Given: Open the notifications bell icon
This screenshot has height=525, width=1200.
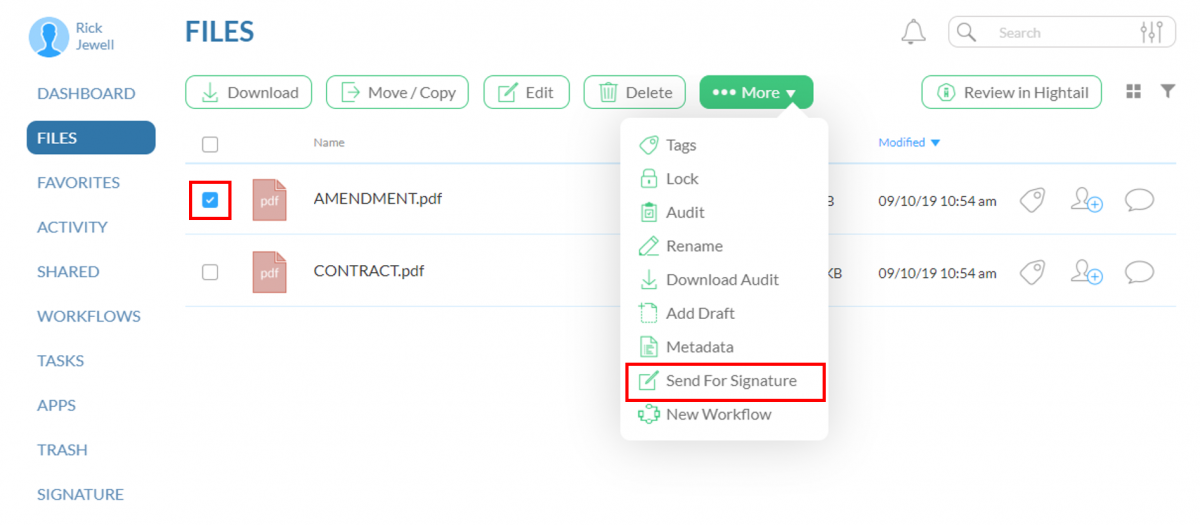Looking at the screenshot, I should [x=913, y=33].
